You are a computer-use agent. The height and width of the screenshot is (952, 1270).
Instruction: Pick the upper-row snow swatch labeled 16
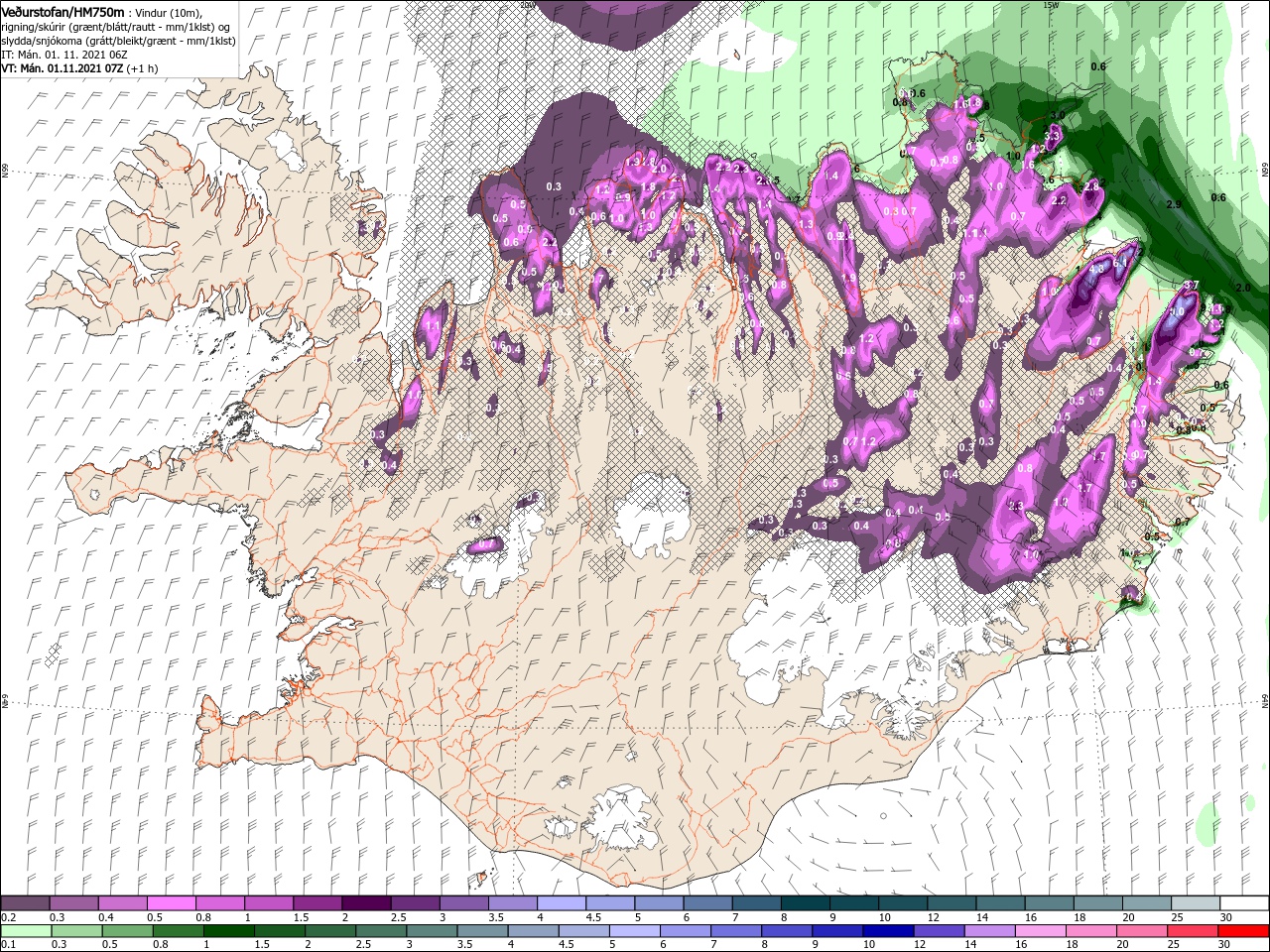coord(1047,903)
